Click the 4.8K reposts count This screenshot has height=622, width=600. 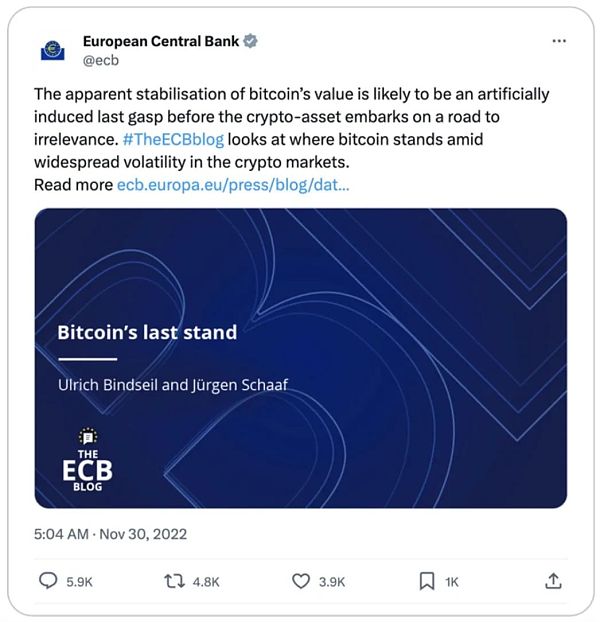pyautogui.click(x=205, y=581)
